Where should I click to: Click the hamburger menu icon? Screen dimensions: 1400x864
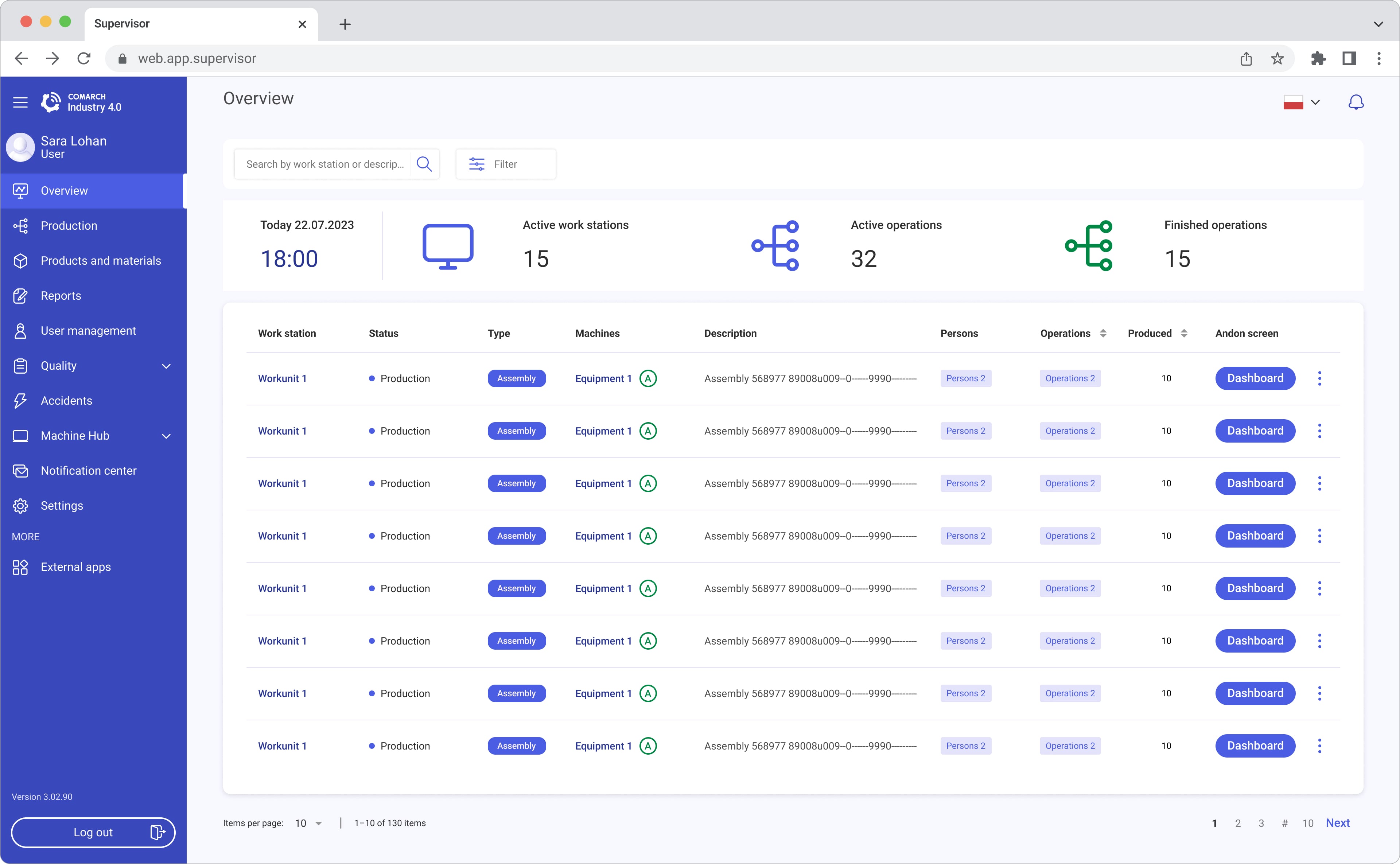(x=20, y=102)
